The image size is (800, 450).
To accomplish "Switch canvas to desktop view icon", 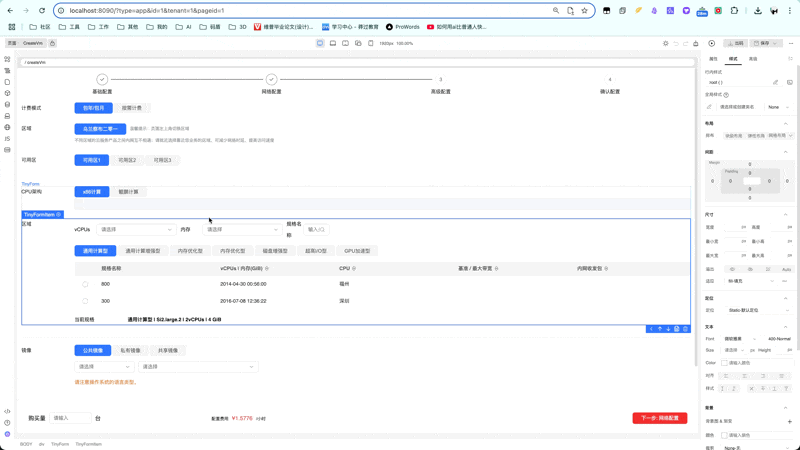I will pos(320,43).
